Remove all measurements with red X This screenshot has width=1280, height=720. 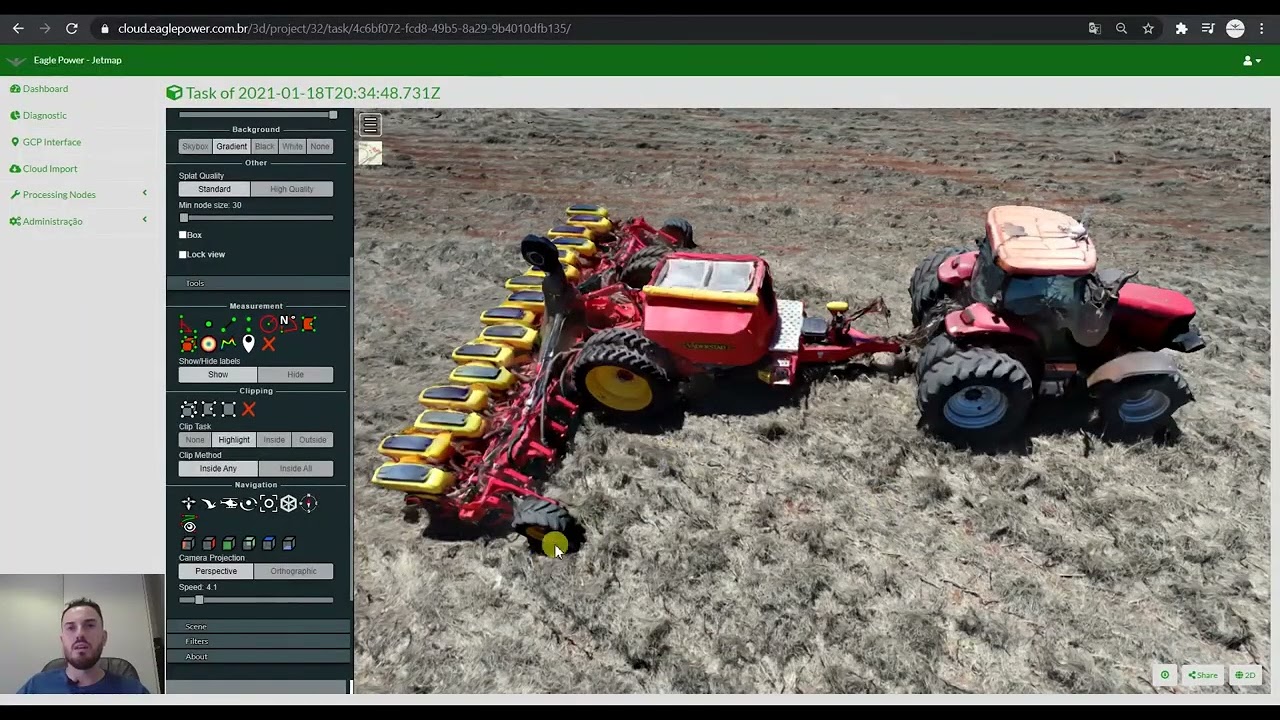(x=268, y=344)
